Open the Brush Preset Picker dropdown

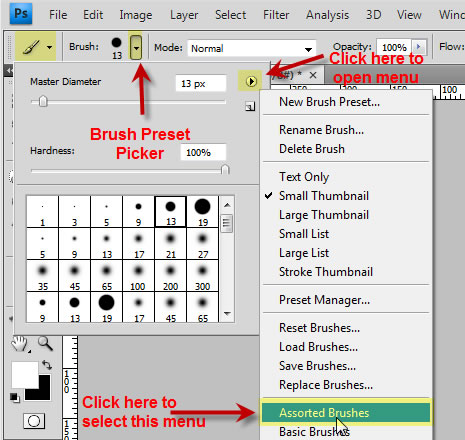[x=136, y=47]
